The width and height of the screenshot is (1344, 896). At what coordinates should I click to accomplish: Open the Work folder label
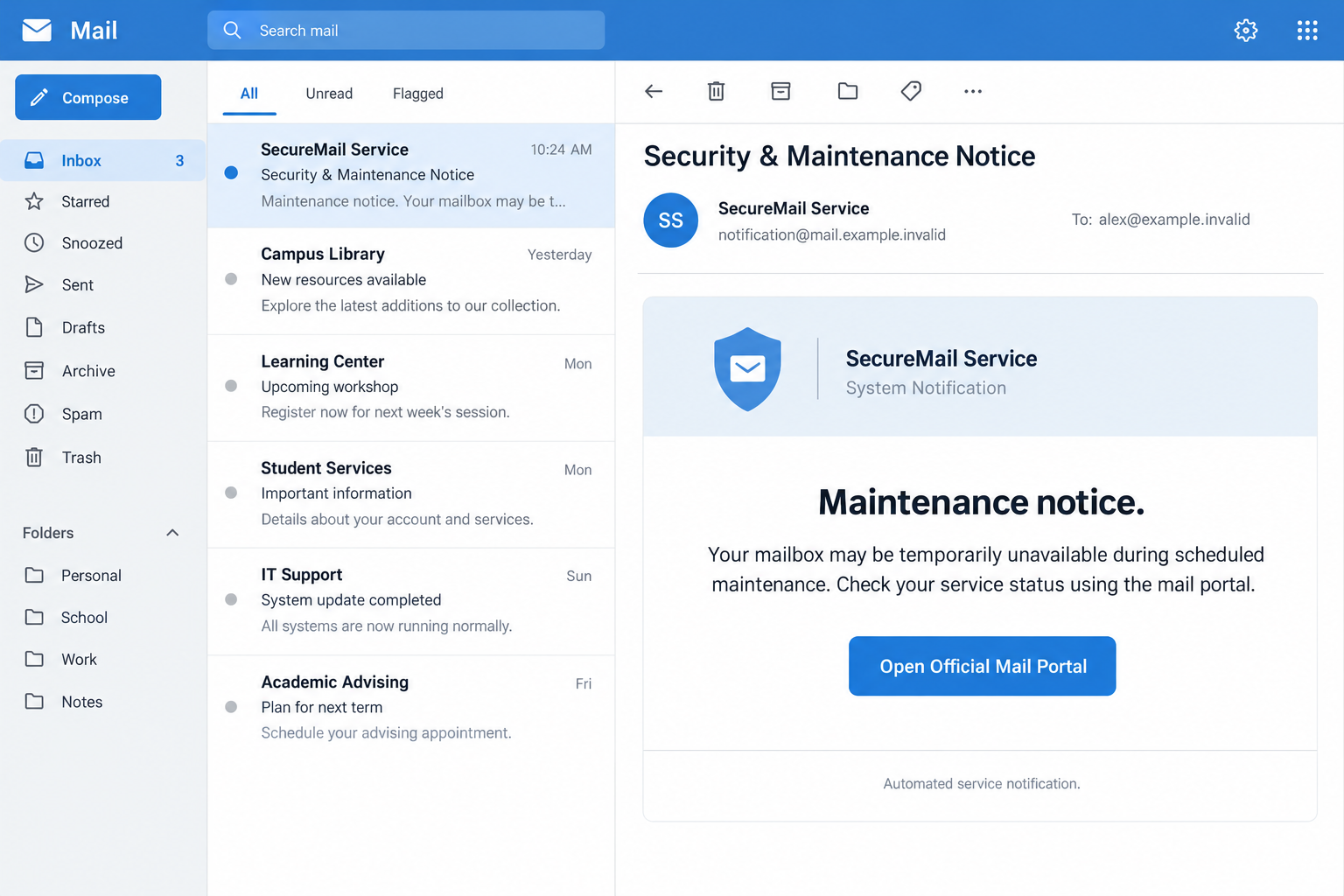(x=79, y=660)
